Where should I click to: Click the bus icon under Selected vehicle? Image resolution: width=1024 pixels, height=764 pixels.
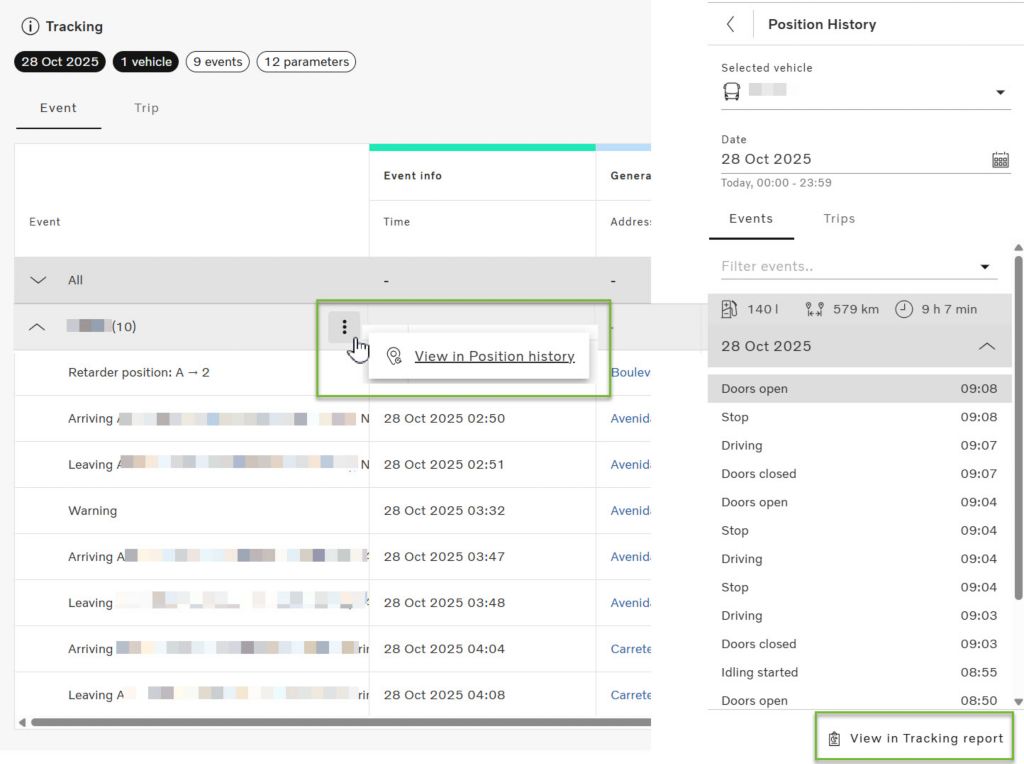[732, 92]
